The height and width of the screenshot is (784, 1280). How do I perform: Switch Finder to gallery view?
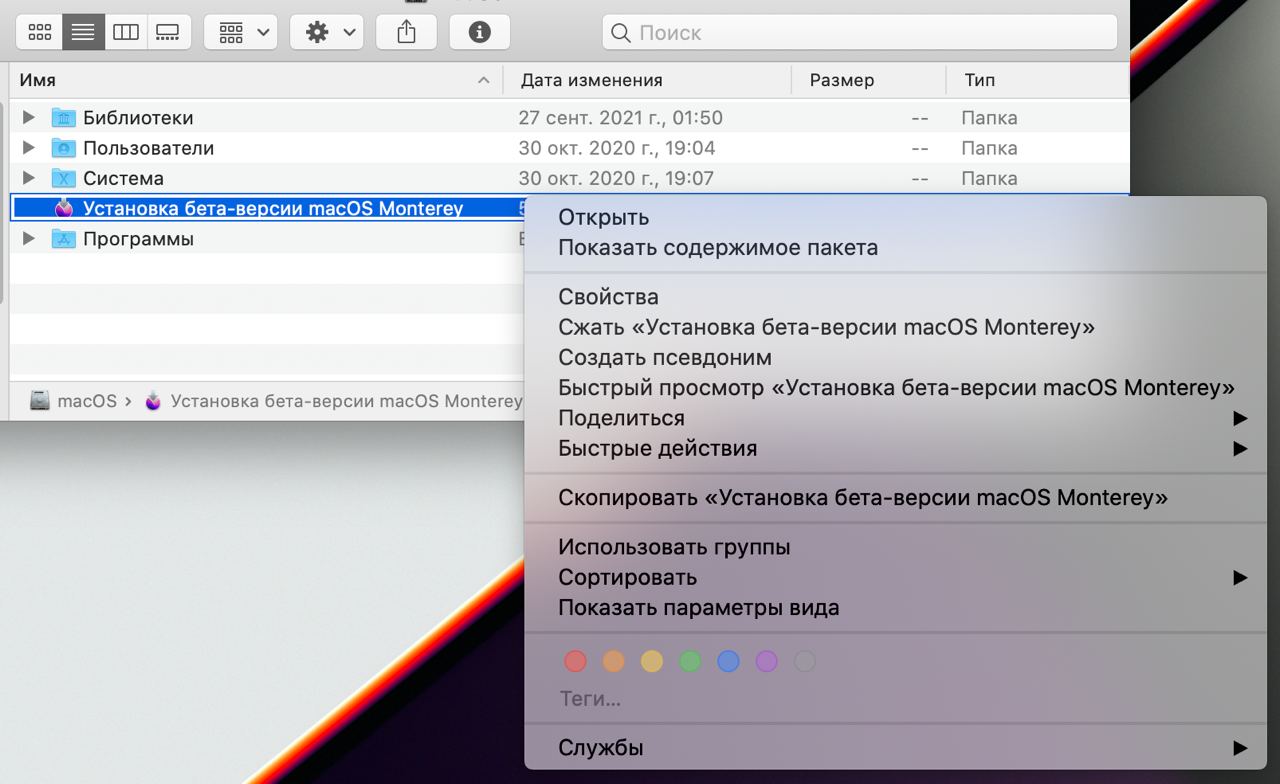click(x=169, y=33)
